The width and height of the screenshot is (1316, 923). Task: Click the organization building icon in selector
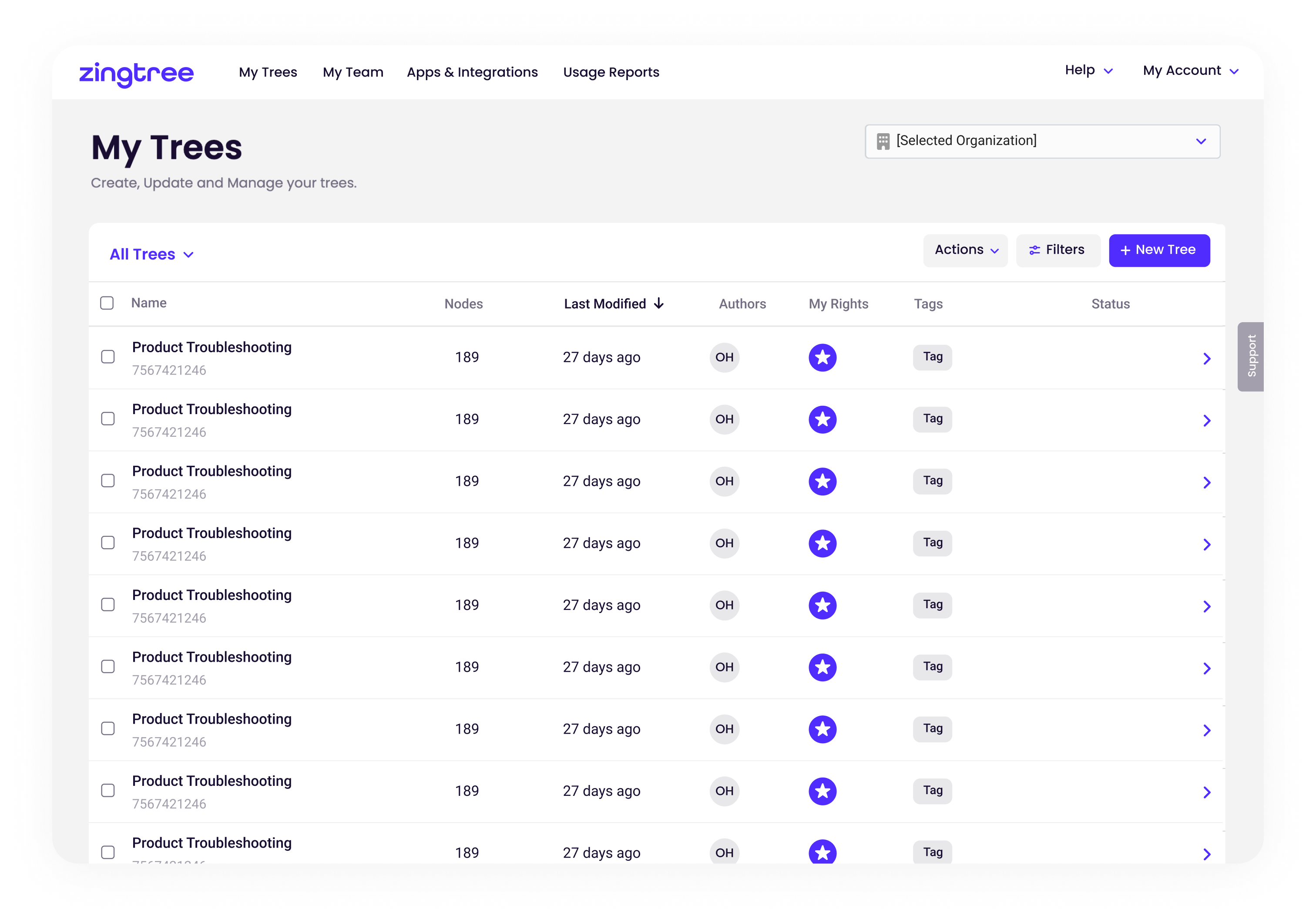coord(884,141)
